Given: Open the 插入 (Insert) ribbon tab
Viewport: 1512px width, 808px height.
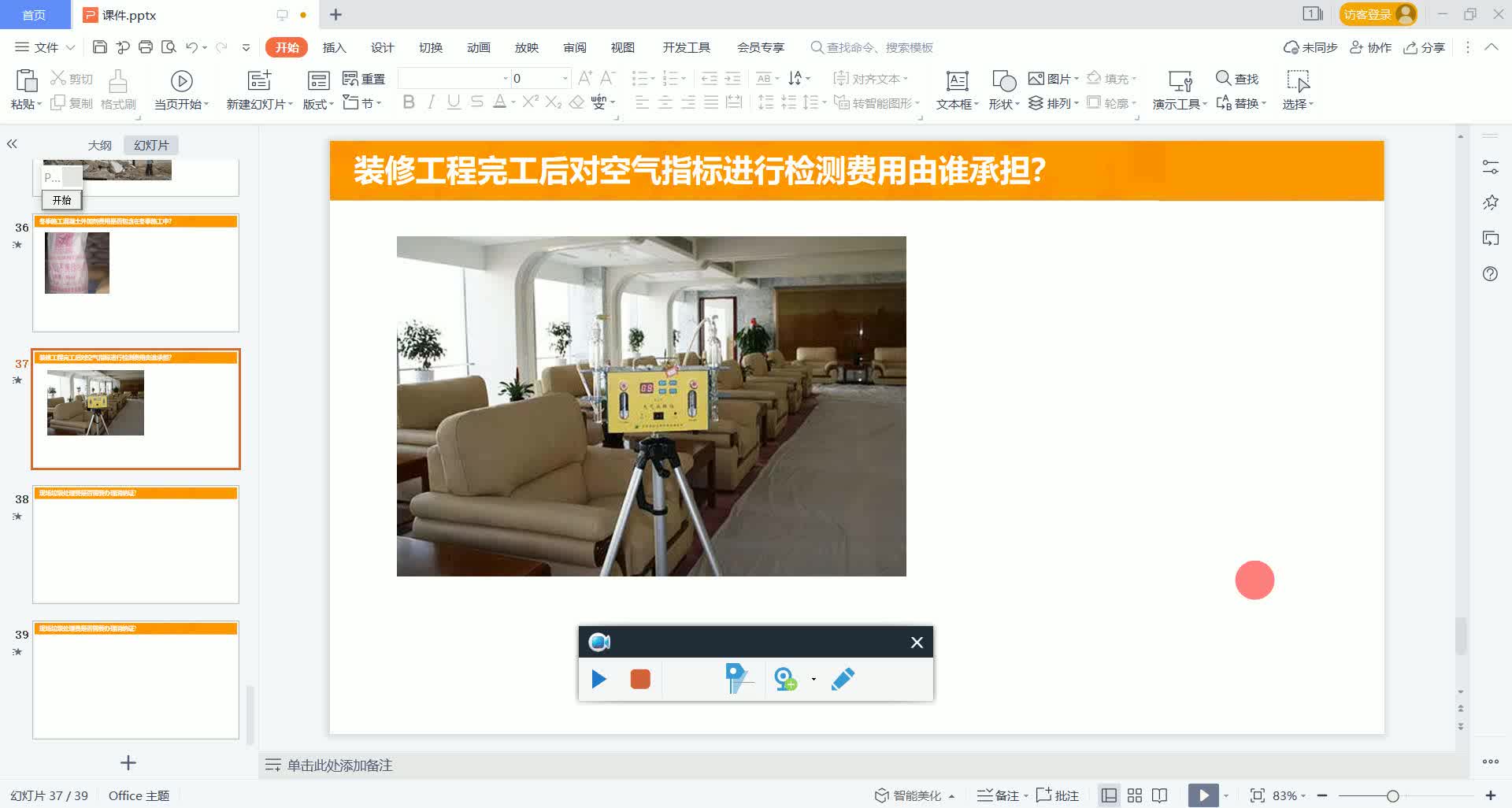Looking at the screenshot, I should point(334,47).
